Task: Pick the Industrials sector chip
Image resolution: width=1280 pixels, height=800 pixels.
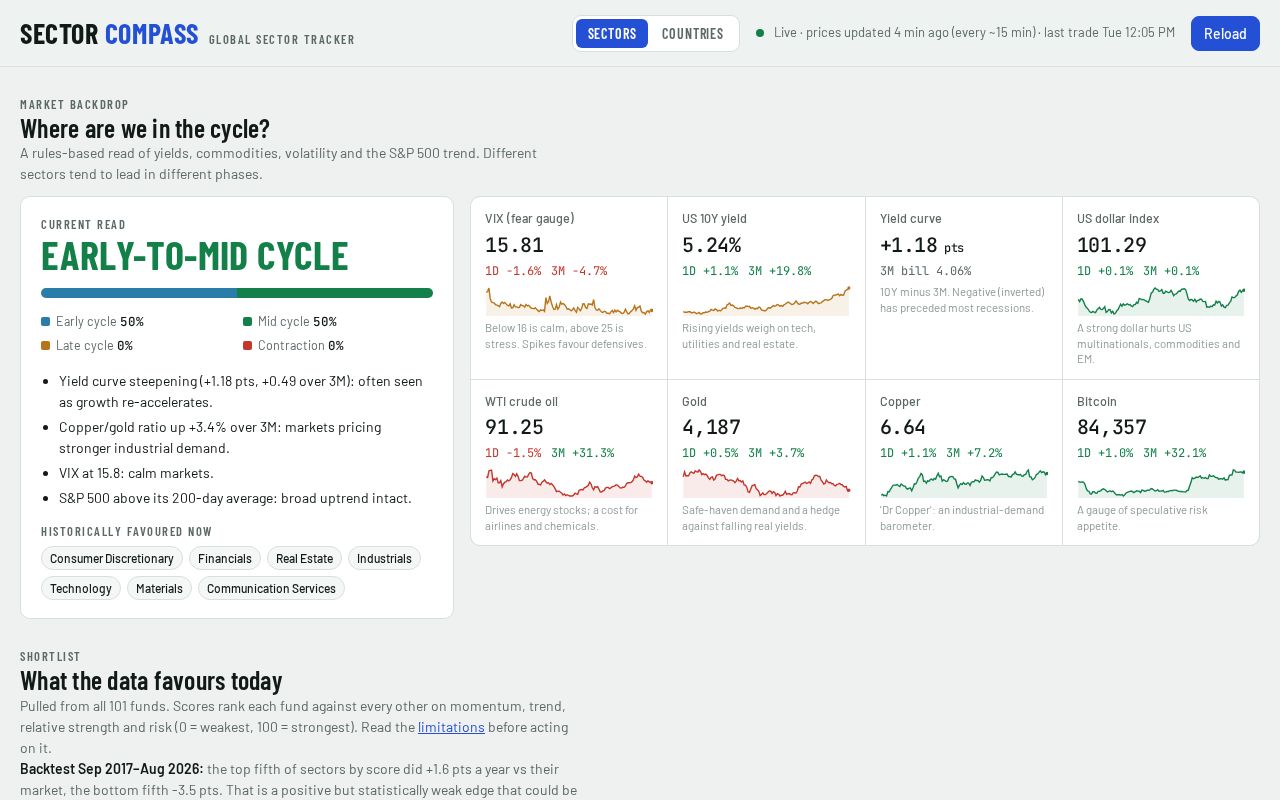Action: point(384,558)
